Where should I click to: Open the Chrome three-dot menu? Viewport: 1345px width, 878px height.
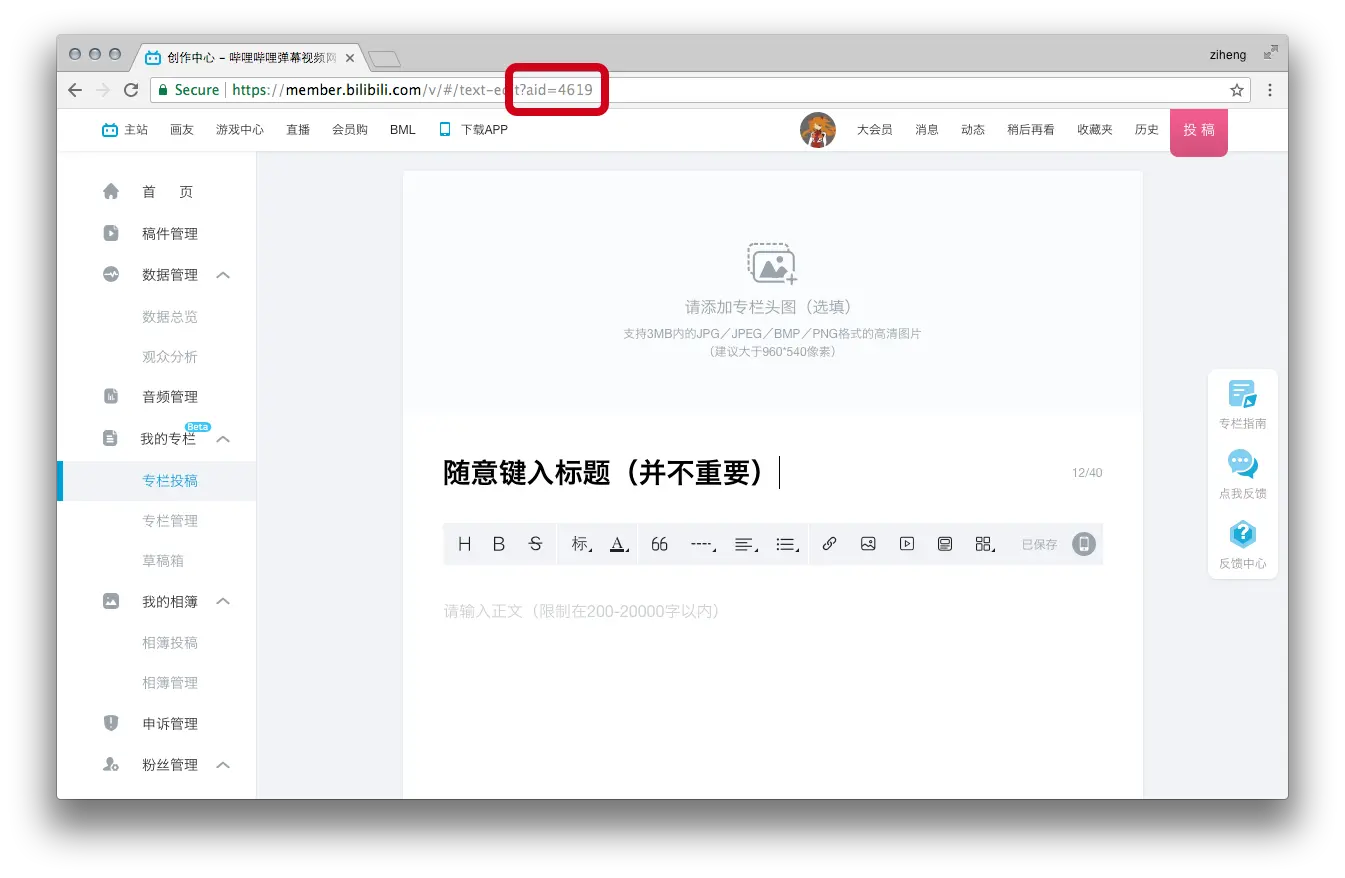1270,90
